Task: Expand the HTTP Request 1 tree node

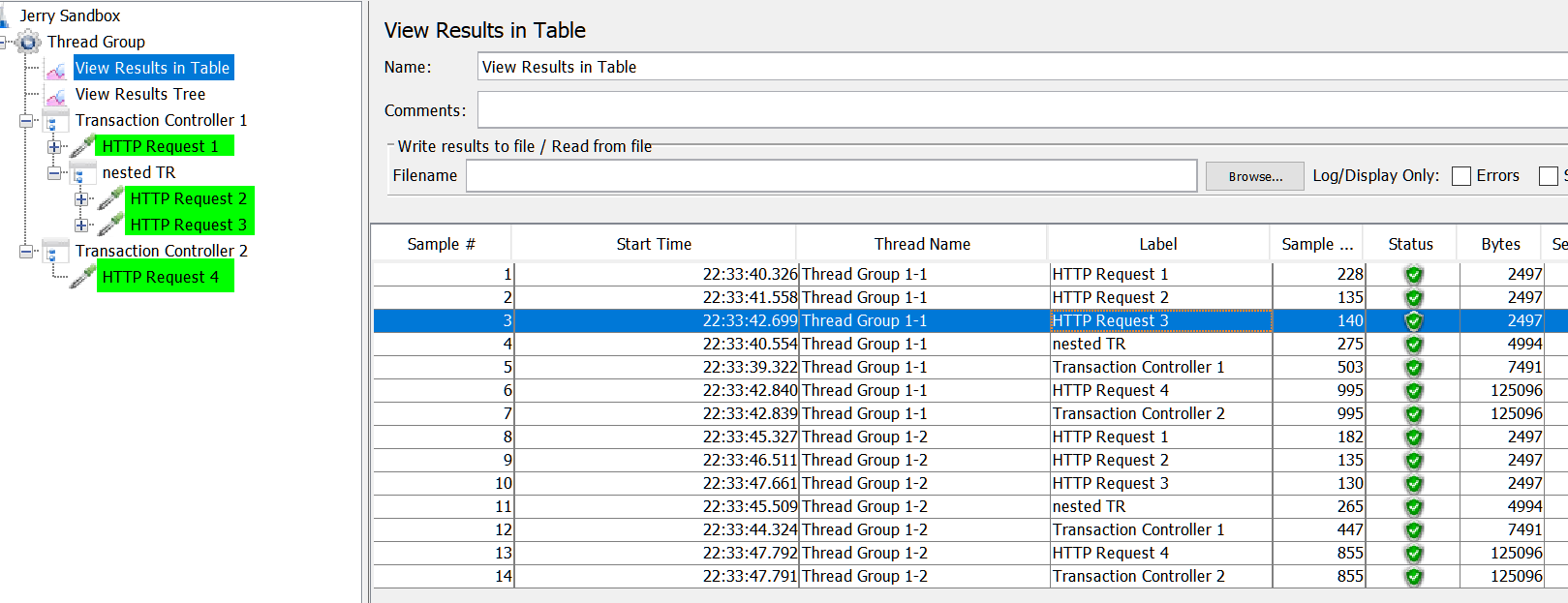Action: tap(55, 147)
